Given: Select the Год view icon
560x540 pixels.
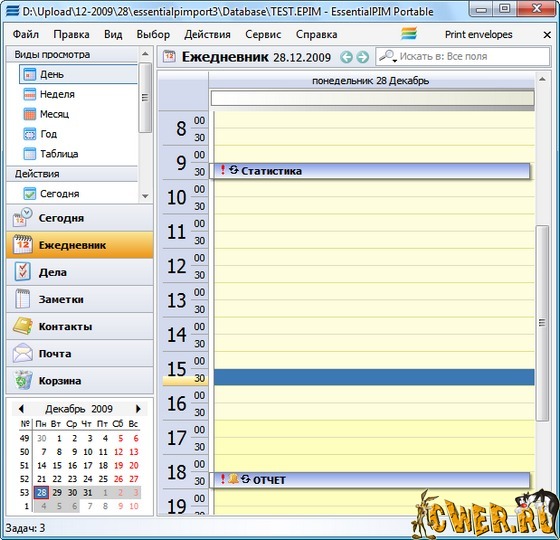Looking at the screenshot, I should (29, 134).
